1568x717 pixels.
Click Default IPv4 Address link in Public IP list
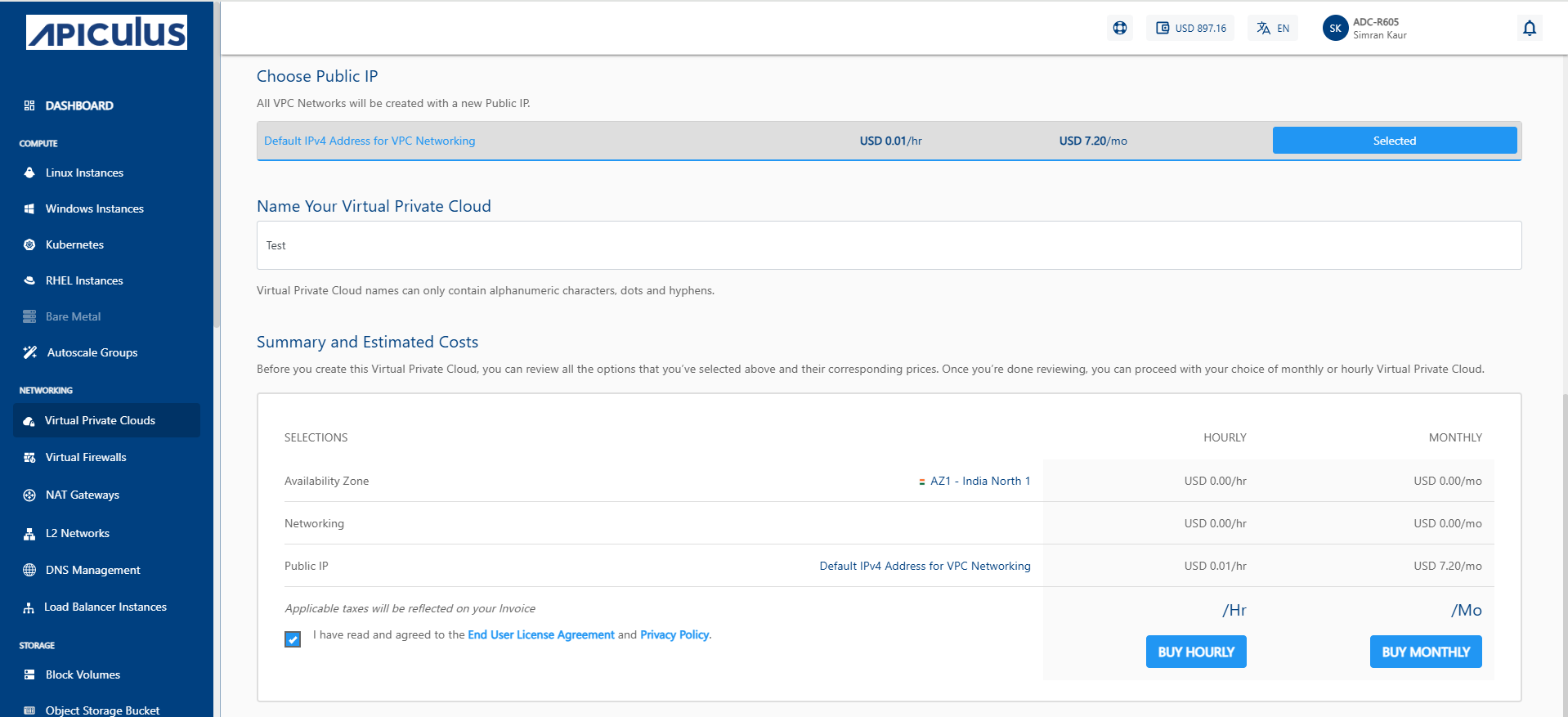point(370,141)
